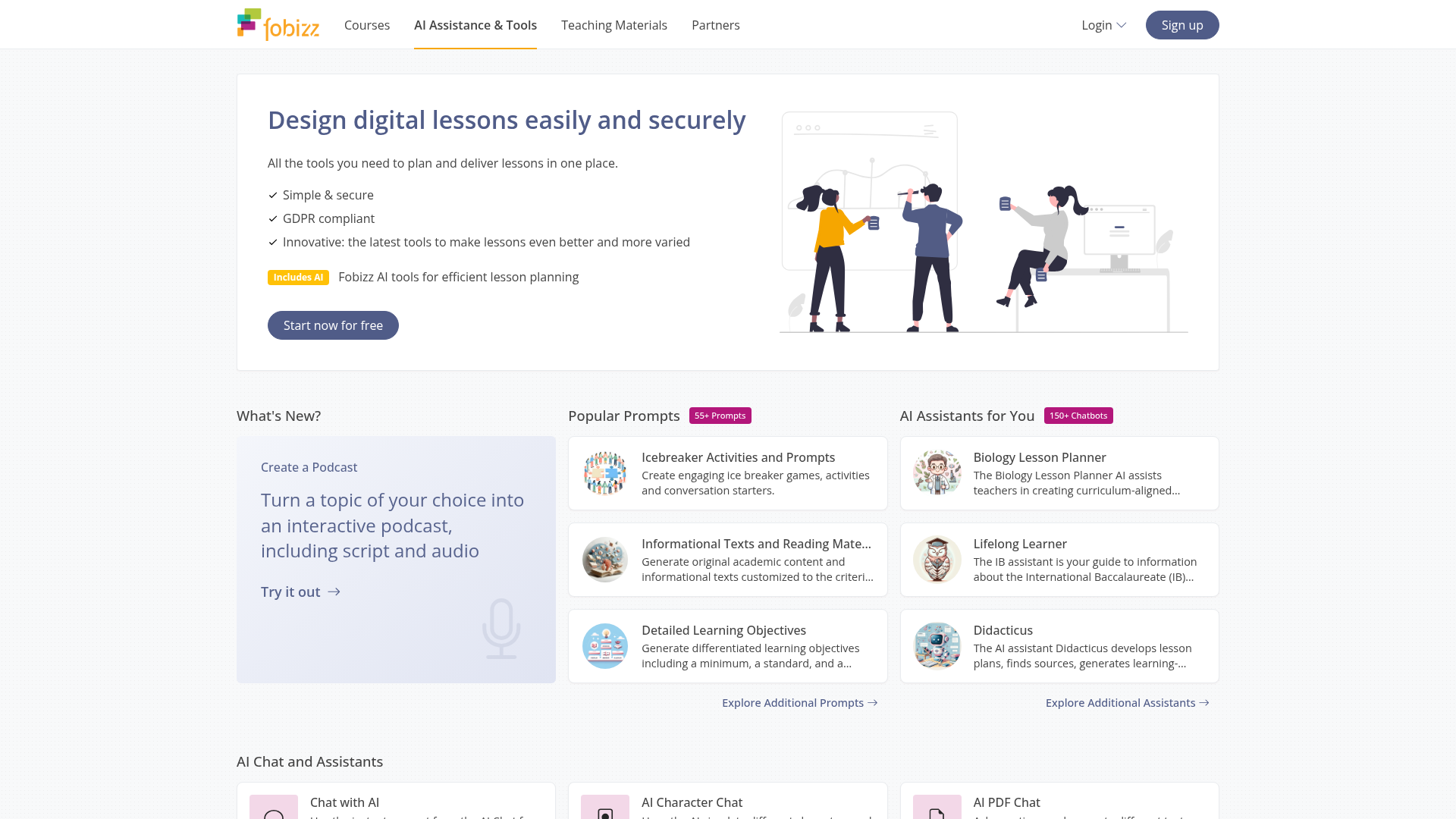
Task: Open Icebreaker Activities and Prompts title
Action: [738, 457]
